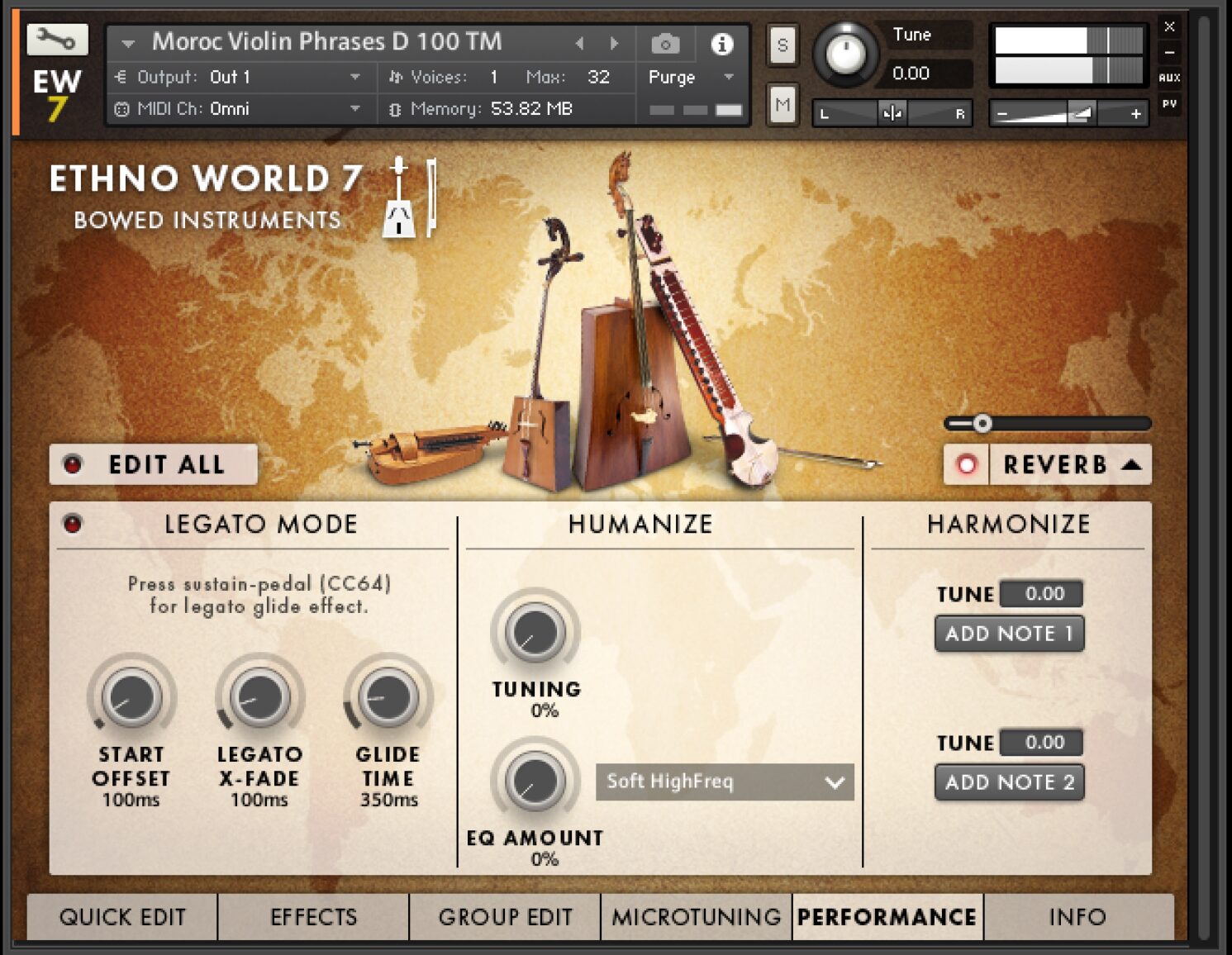This screenshot has width=1232, height=955.
Task: Click Tune 0.00 field above Add Note 2
Action: [x=1041, y=742]
